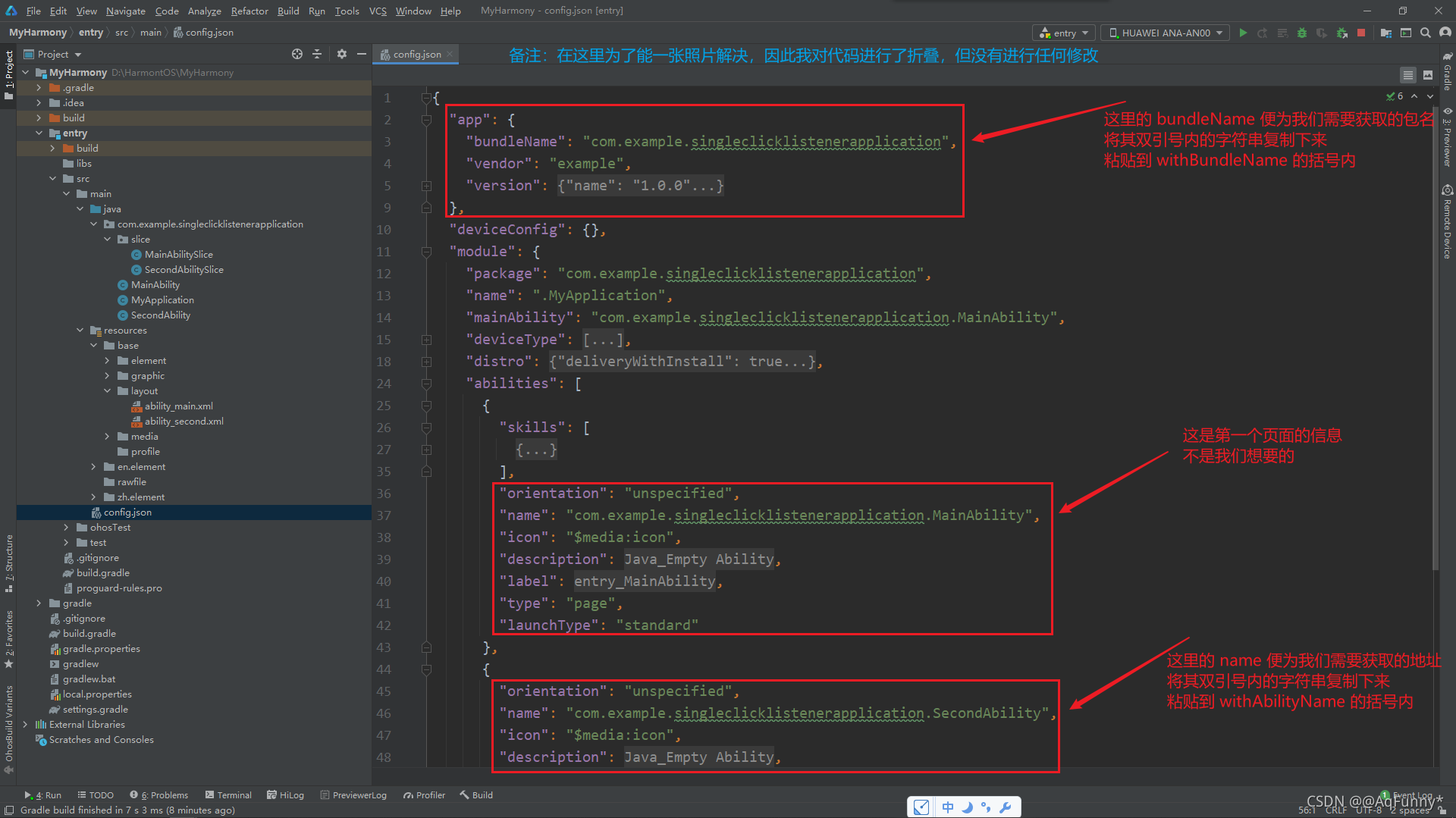Open the Refactor menu
The image size is (1456, 818).
click(249, 11)
